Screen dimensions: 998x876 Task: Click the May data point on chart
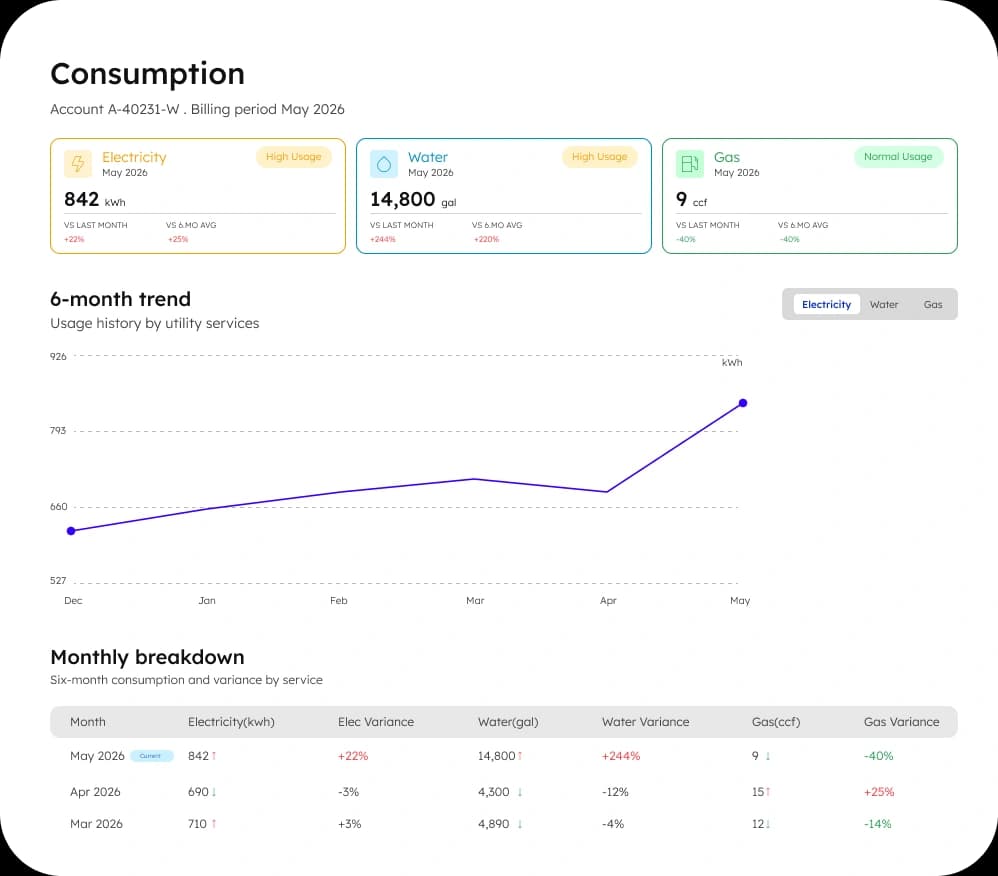point(743,403)
